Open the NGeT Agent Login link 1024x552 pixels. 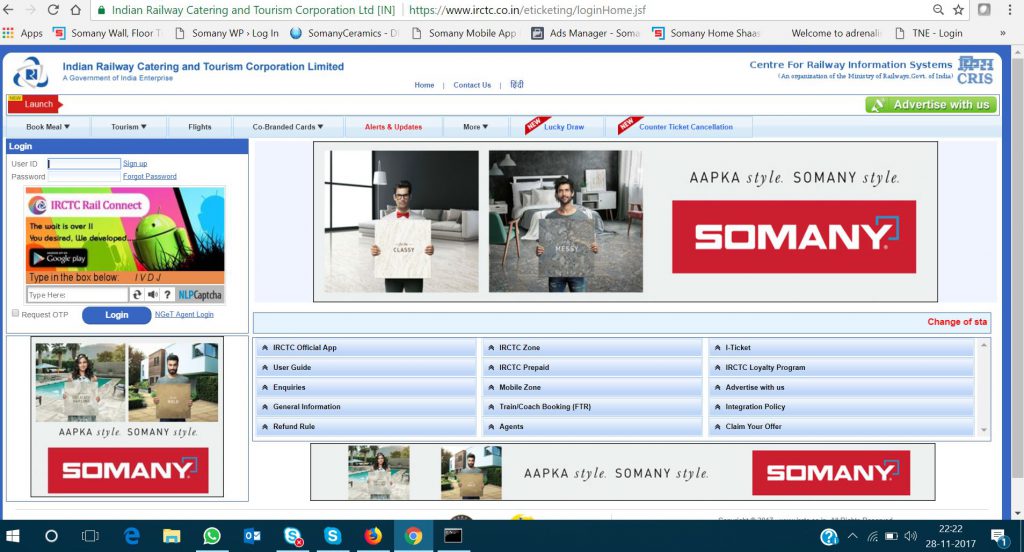click(x=184, y=314)
